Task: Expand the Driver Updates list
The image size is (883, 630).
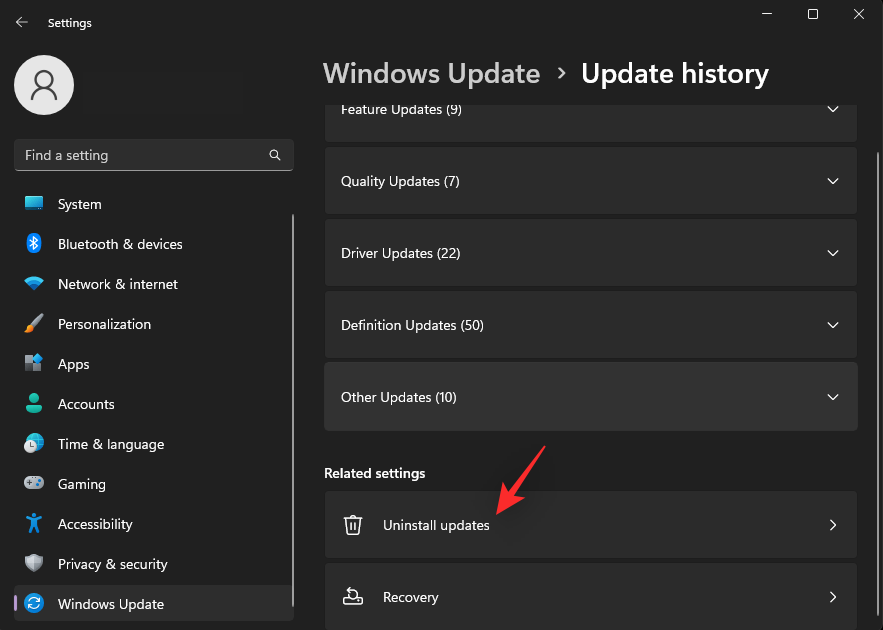Action: pyautogui.click(x=833, y=253)
